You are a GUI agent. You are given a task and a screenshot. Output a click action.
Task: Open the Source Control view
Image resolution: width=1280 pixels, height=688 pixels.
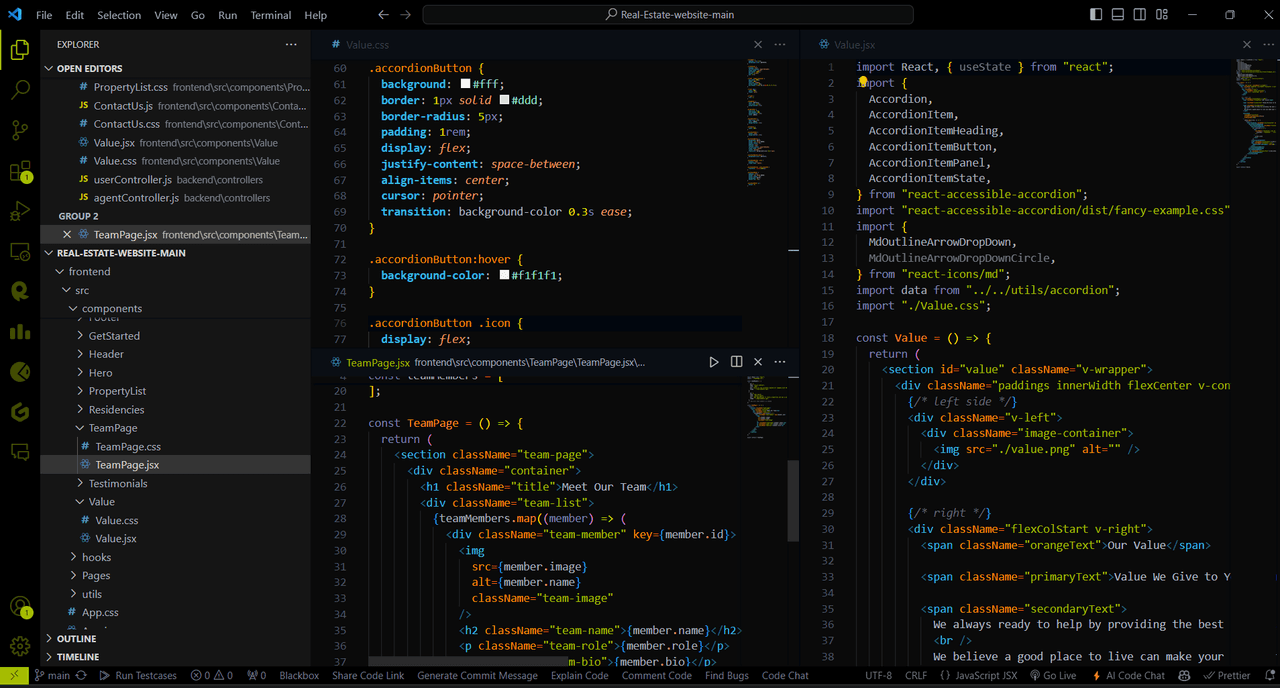coord(20,131)
